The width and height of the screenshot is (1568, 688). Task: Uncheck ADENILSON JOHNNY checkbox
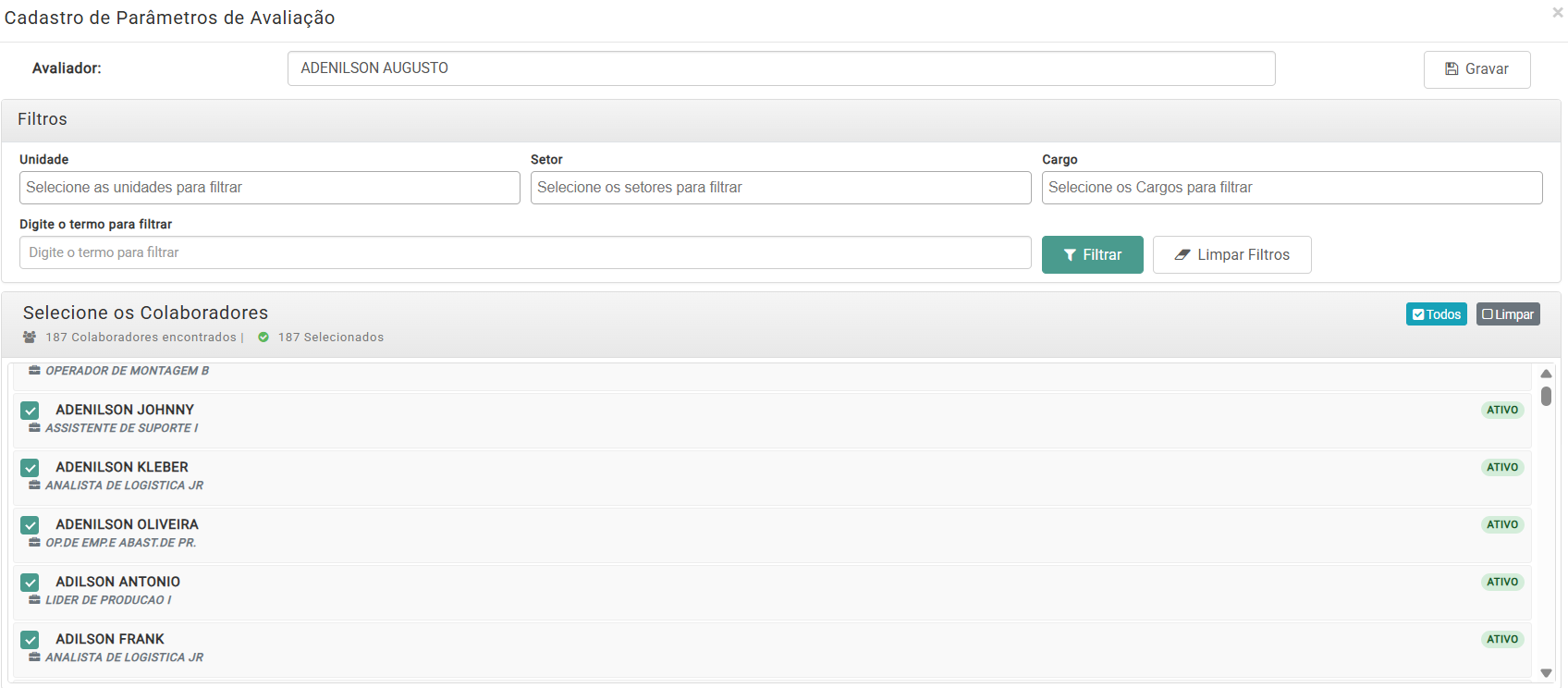point(31,411)
